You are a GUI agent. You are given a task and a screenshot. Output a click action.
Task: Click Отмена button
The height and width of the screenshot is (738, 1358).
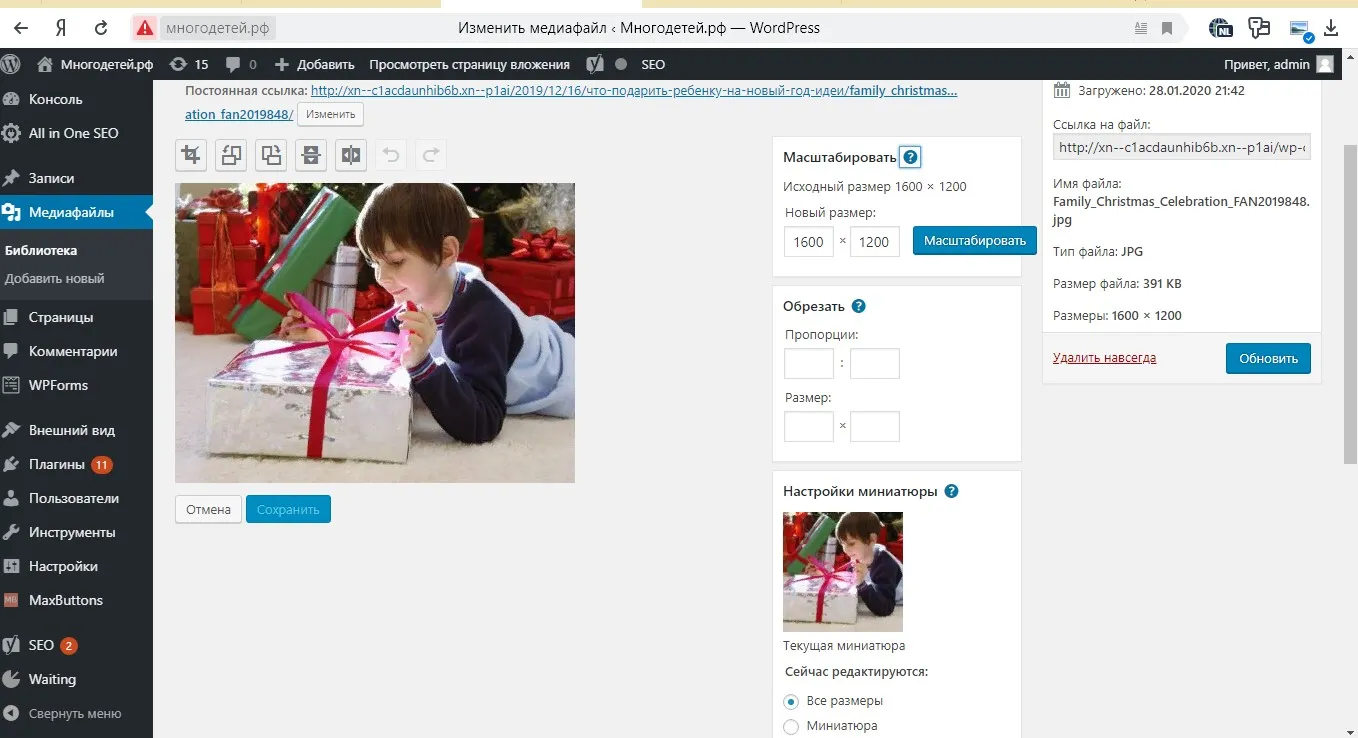coord(208,509)
